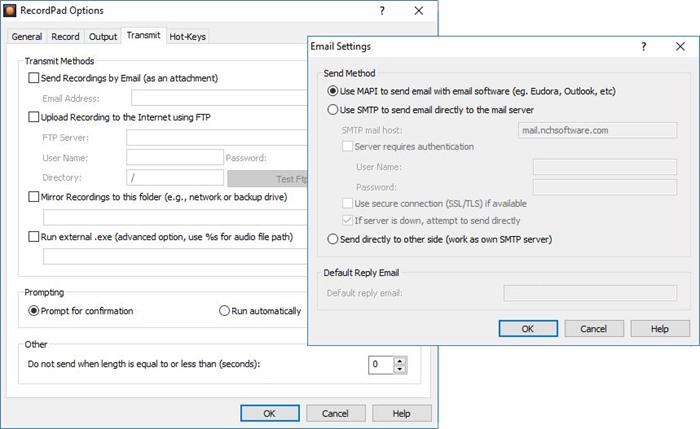The image size is (700, 429).
Task: Increase the seconds value with up arrow
Action: (396, 360)
